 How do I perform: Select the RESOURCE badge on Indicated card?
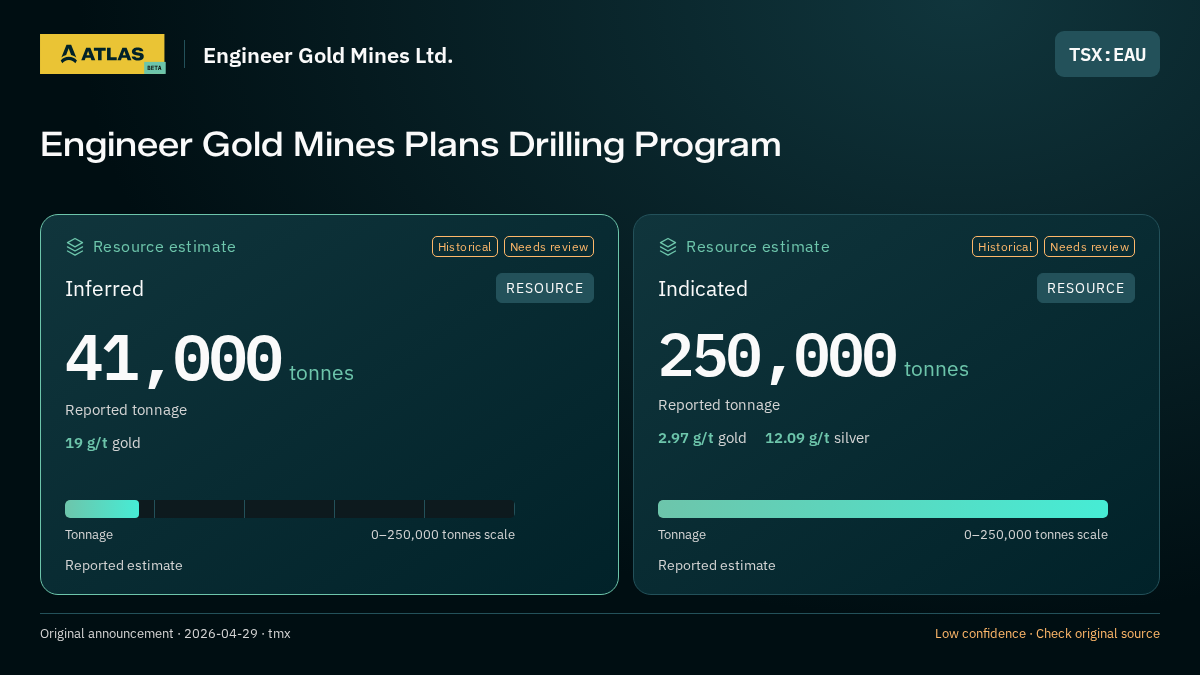(x=1086, y=288)
